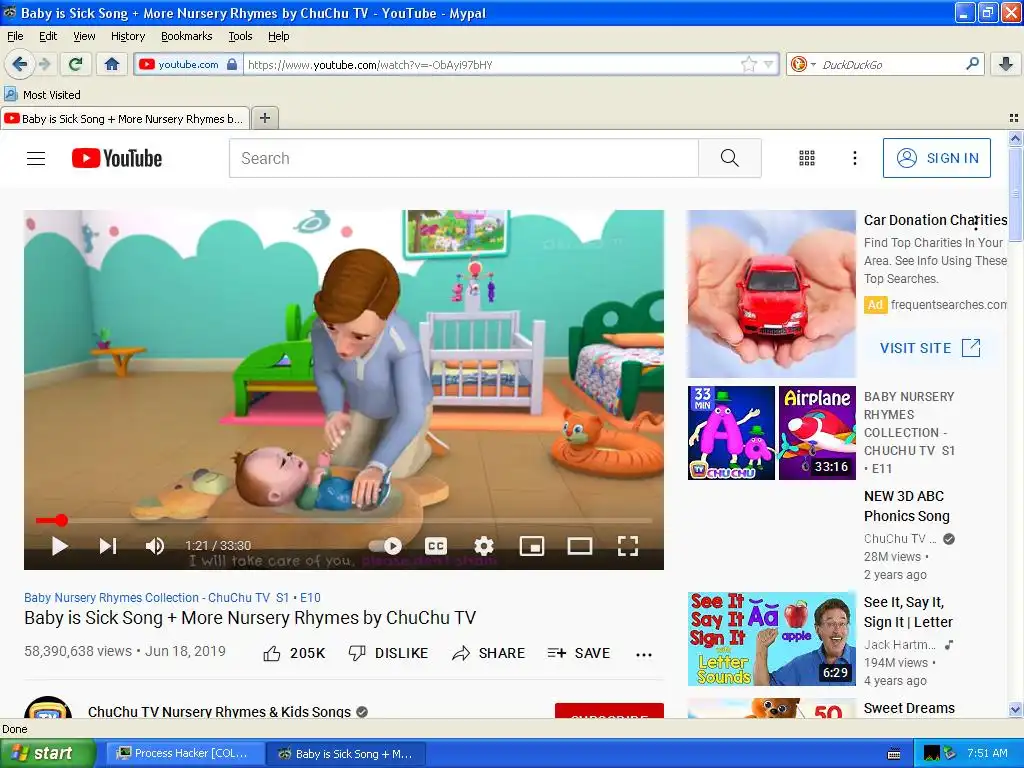This screenshot has height=768, width=1024.
Task: Click the YouTube search magnifier button
Action: coord(729,158)
